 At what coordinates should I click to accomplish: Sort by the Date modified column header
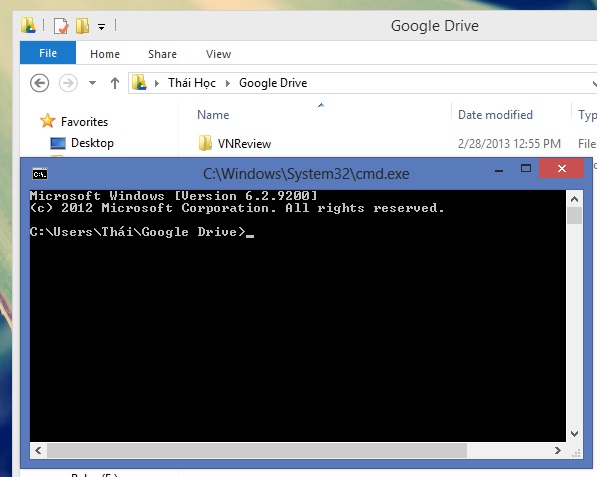(x=495, y=115)
